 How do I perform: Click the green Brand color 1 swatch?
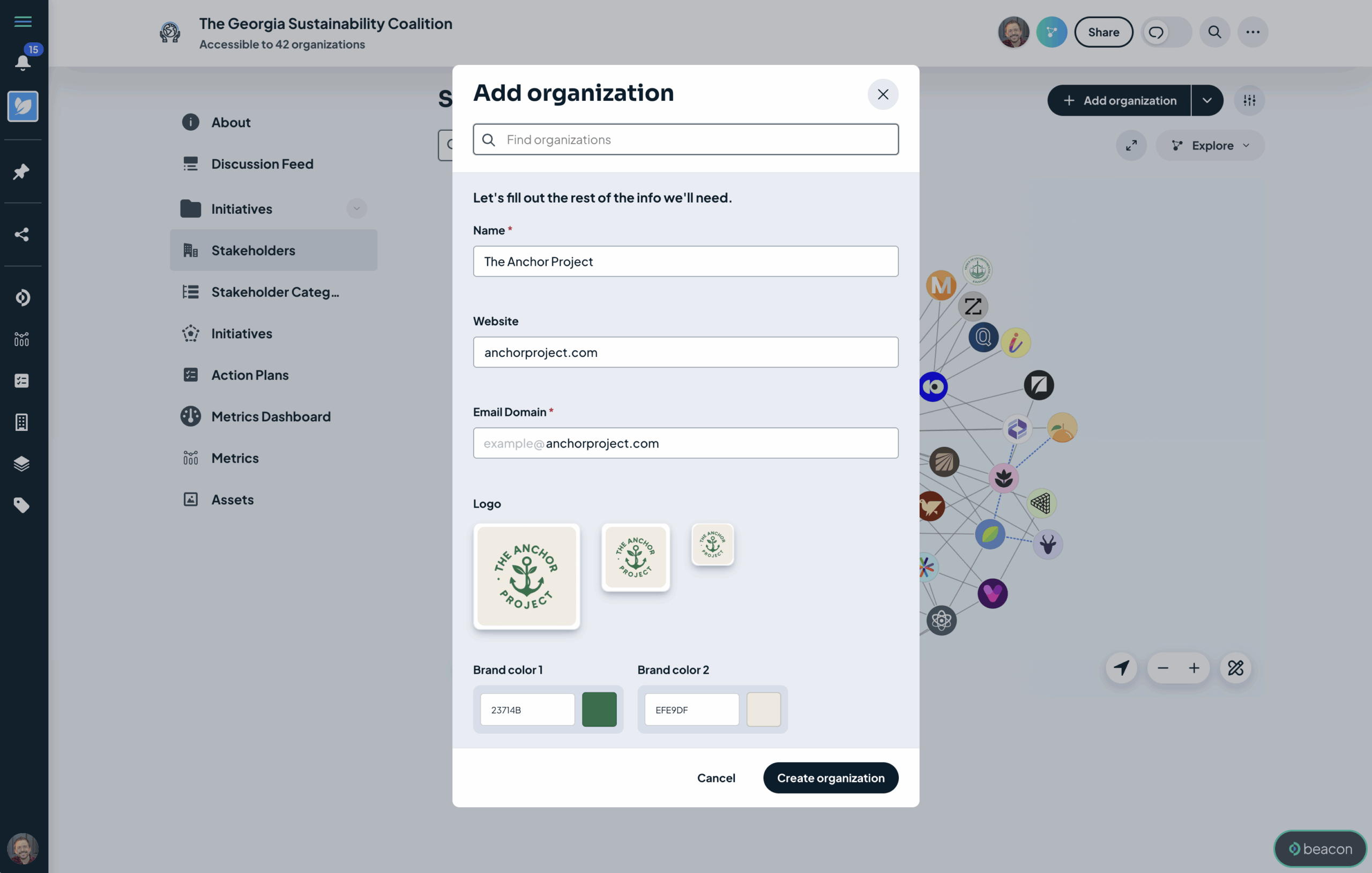pyautogui.click(x=599, y=710)
